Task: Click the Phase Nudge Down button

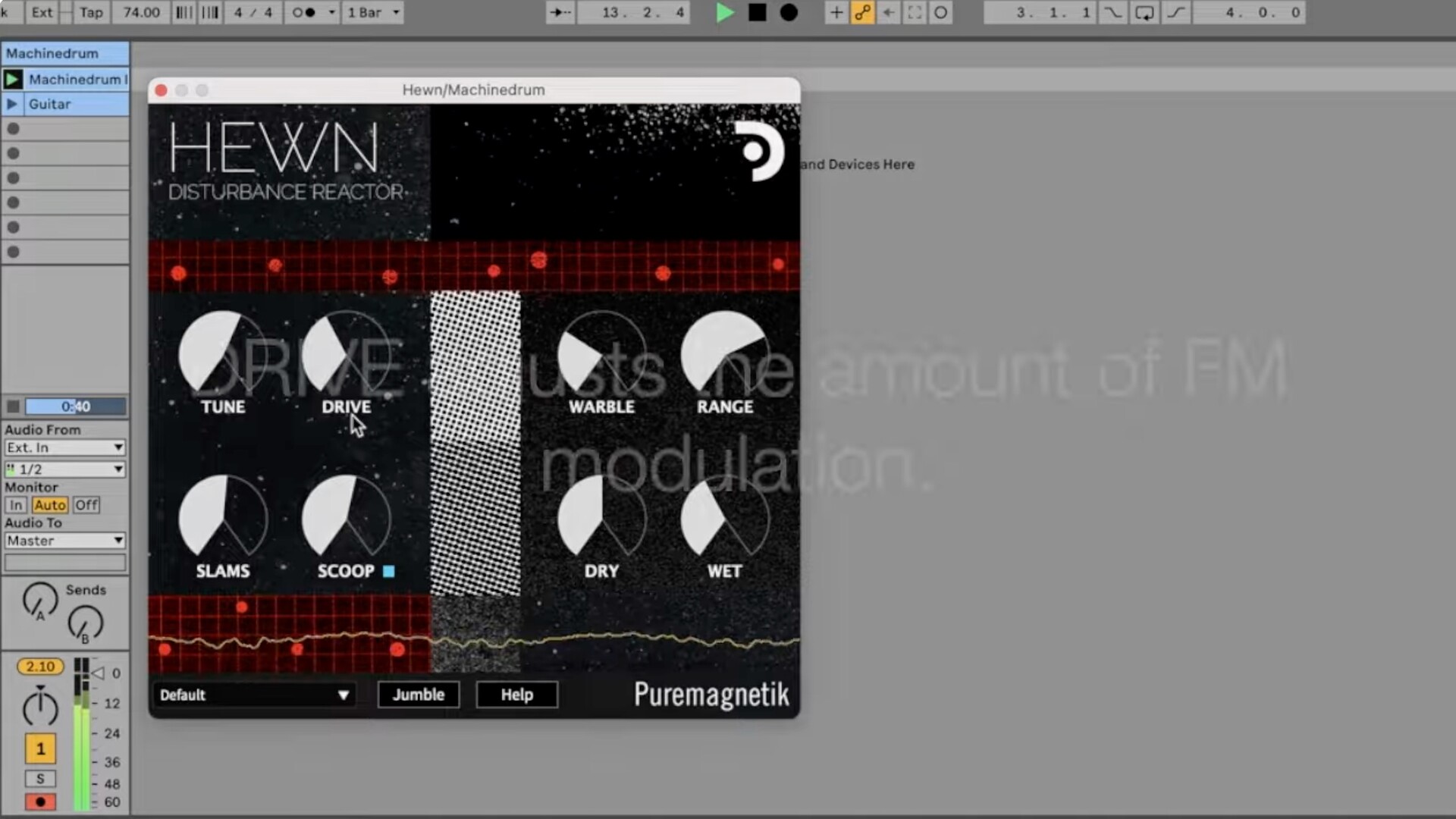Action: click(184, 12)
